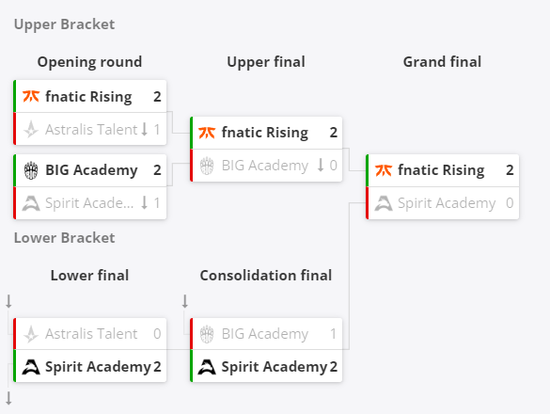The image size is (550, 414).
Task: Click BIG Academy logo in Consolidation final
Action: pos(207,334)
